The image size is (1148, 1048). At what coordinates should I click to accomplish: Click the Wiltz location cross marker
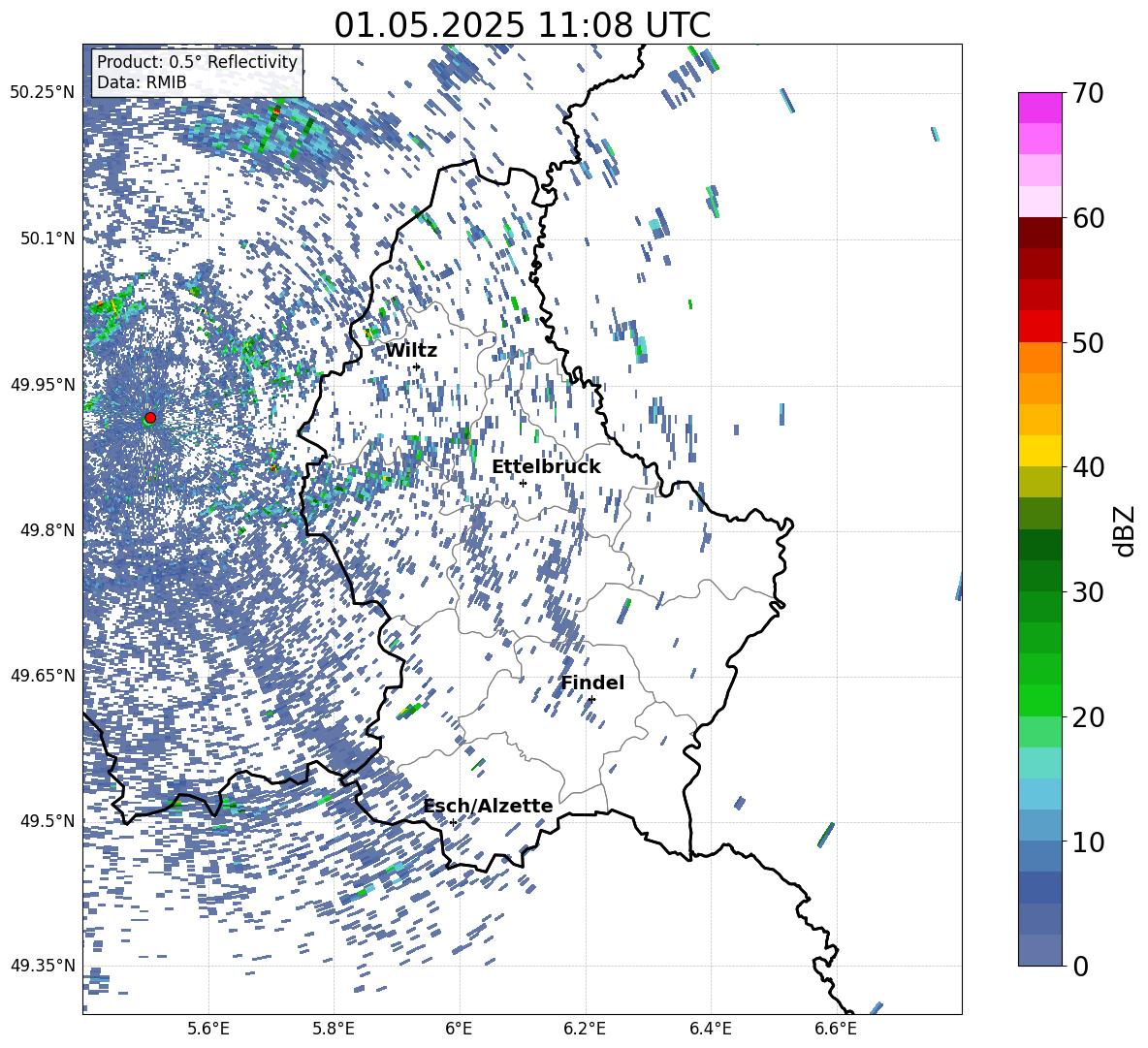click(x=417, y=366)
